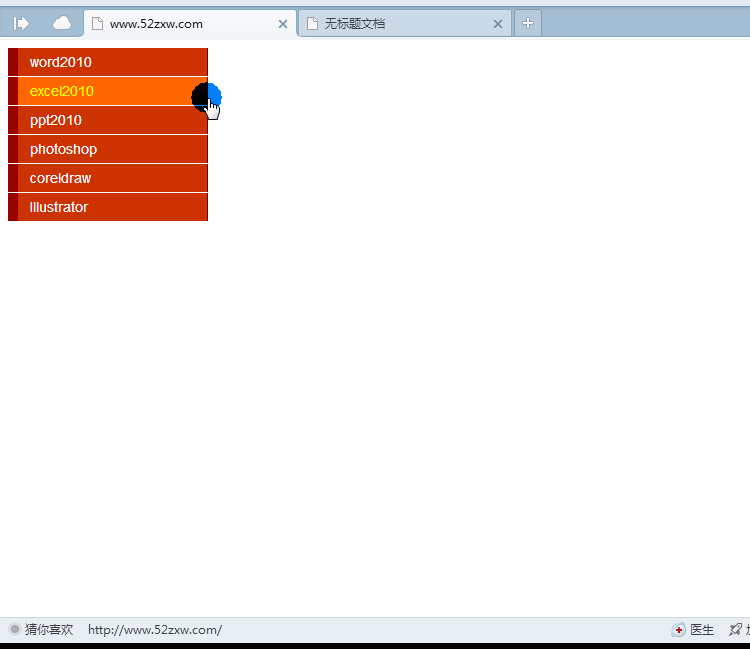Viewport: 750px width, 649px height.
Task: Open the word2010 menu link
Action: click(x=108, y=62)
